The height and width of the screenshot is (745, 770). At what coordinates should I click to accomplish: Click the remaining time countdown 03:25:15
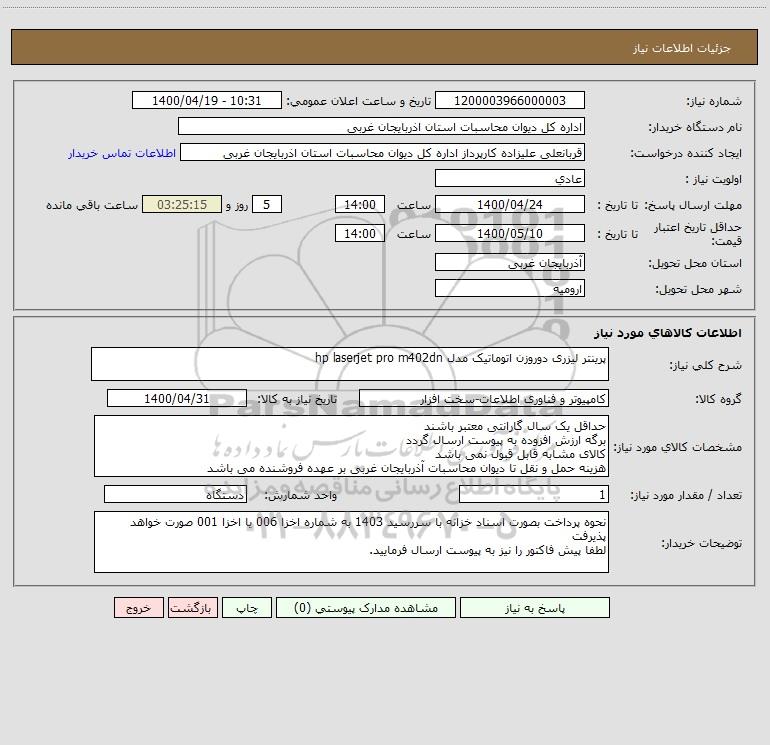182,205
